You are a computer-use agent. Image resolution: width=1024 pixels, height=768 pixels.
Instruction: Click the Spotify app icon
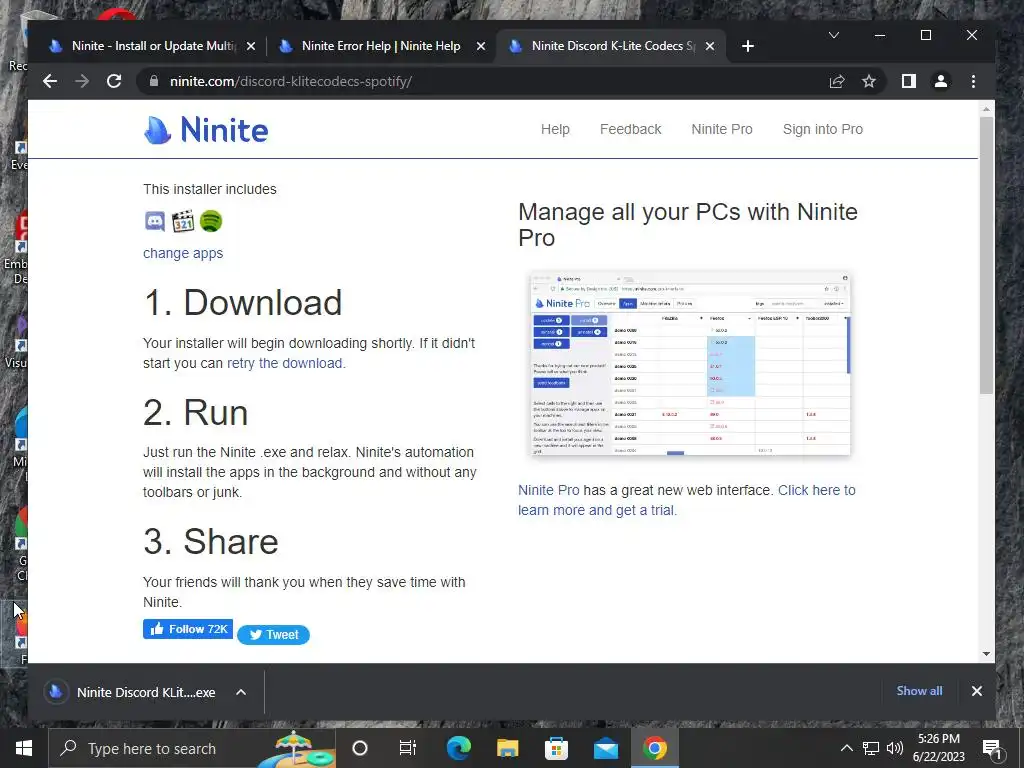coord(211,221)
